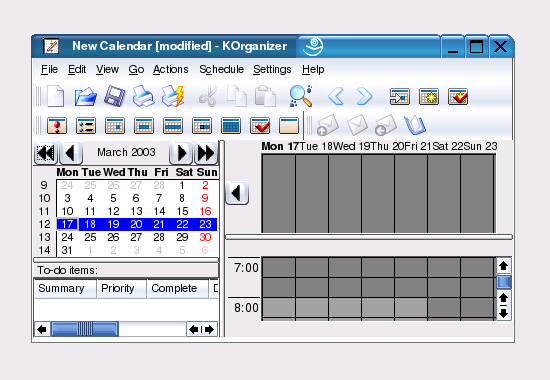This screenshot has height=380, width=550.
Task: Jump to the previous year with the double left arrow
Action: click(46, 153)
